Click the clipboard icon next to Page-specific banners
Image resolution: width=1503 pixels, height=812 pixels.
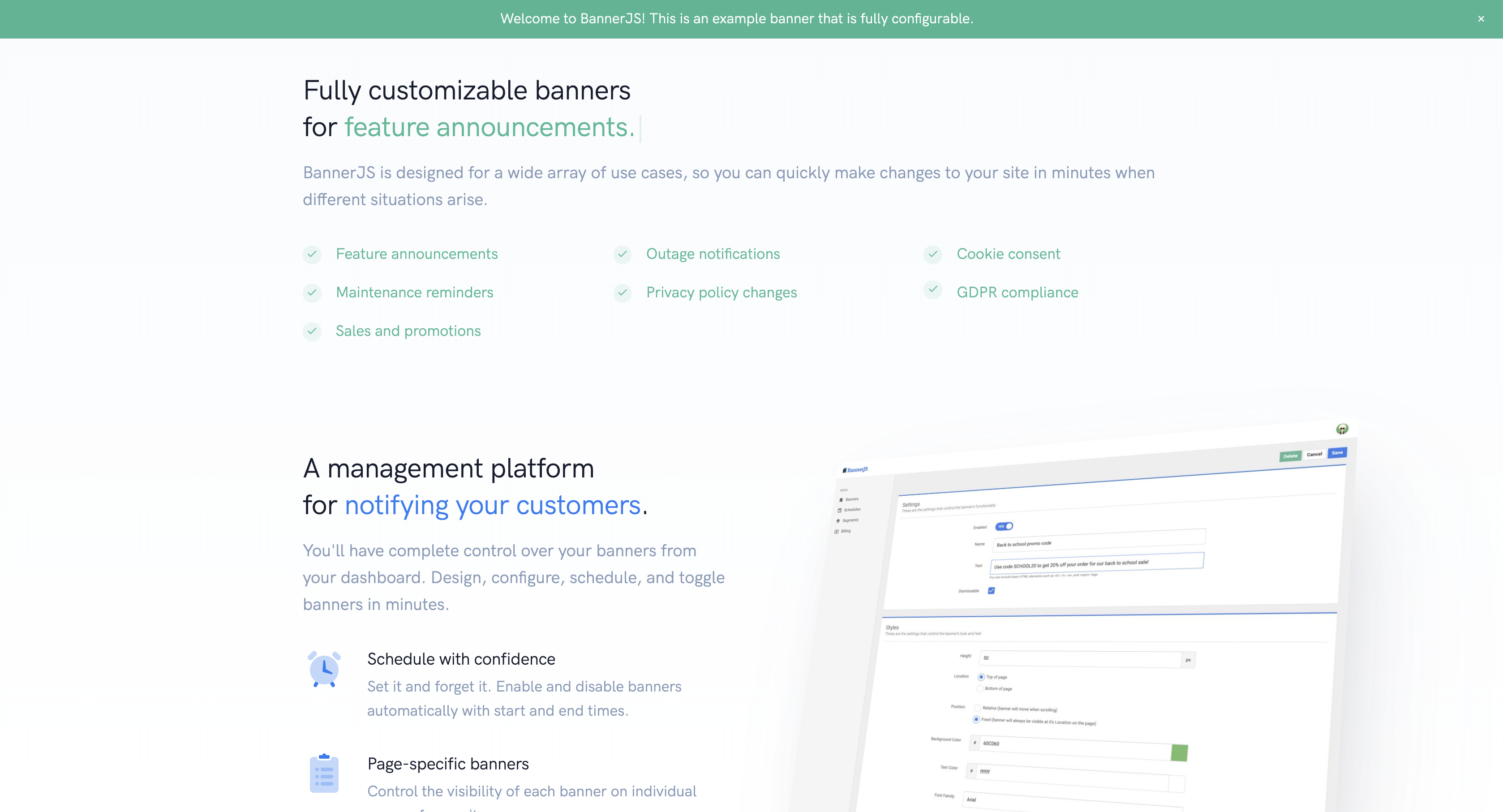point(324,773)
